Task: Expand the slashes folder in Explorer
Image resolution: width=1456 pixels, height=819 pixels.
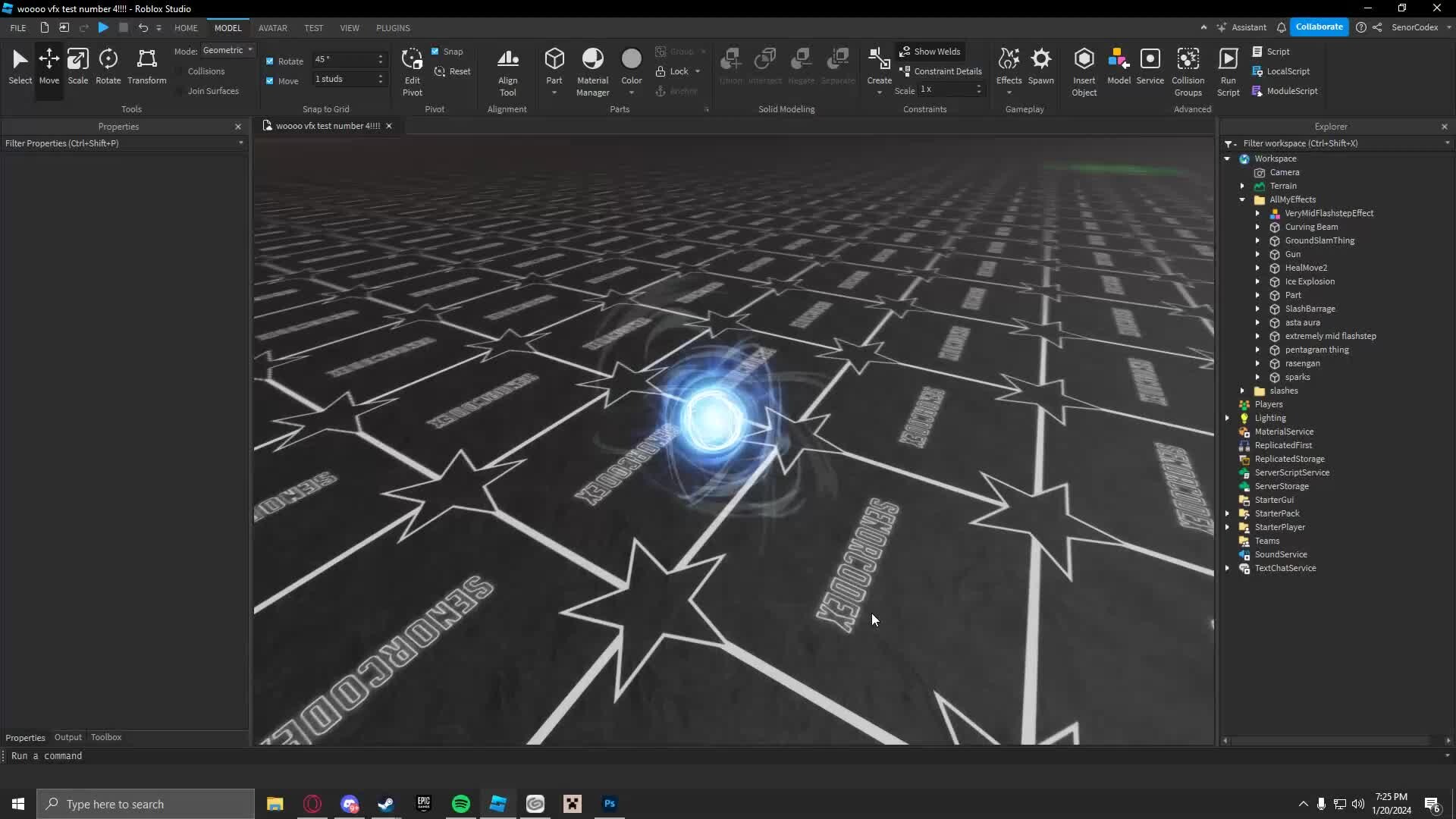Action: 1243,391
